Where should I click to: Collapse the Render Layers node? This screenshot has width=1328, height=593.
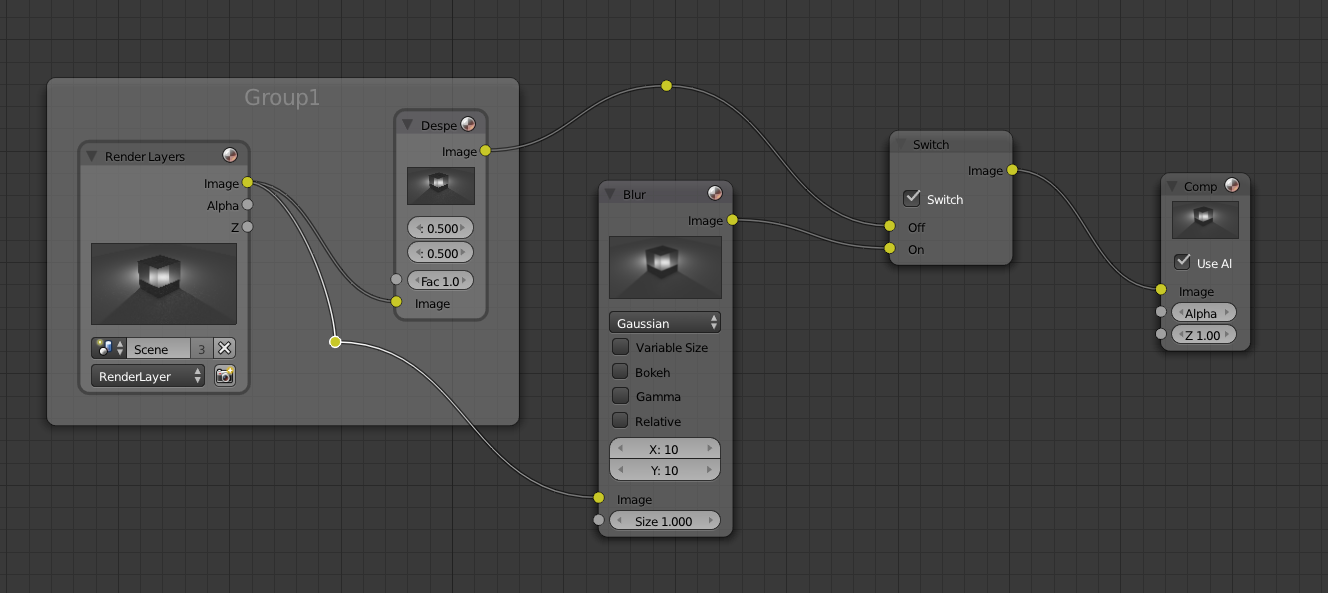click(91, 157)
